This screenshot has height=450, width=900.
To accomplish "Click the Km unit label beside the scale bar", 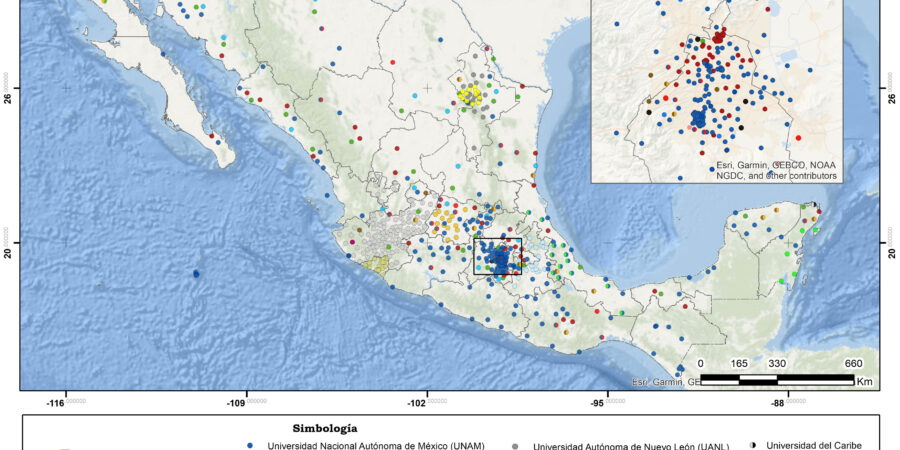I will pos(865,381).
